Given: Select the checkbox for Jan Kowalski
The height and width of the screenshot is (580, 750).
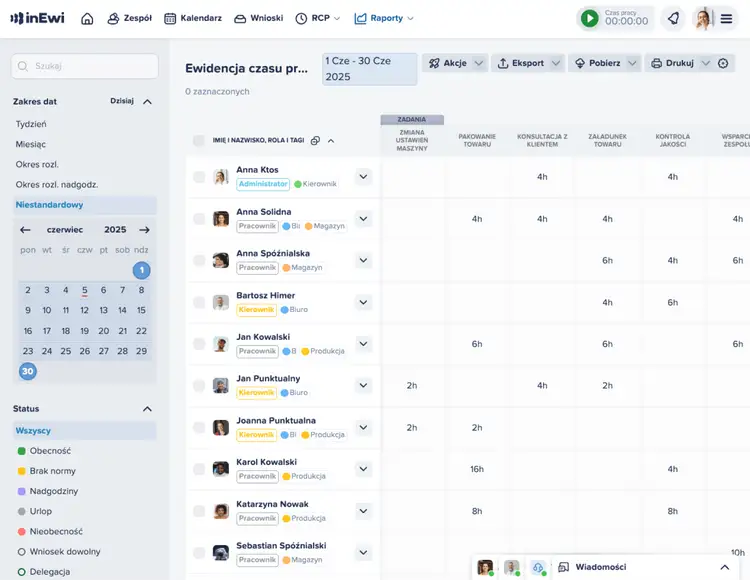Looking at the screenshot, I should pyautogui.click(x=199, y=344).
